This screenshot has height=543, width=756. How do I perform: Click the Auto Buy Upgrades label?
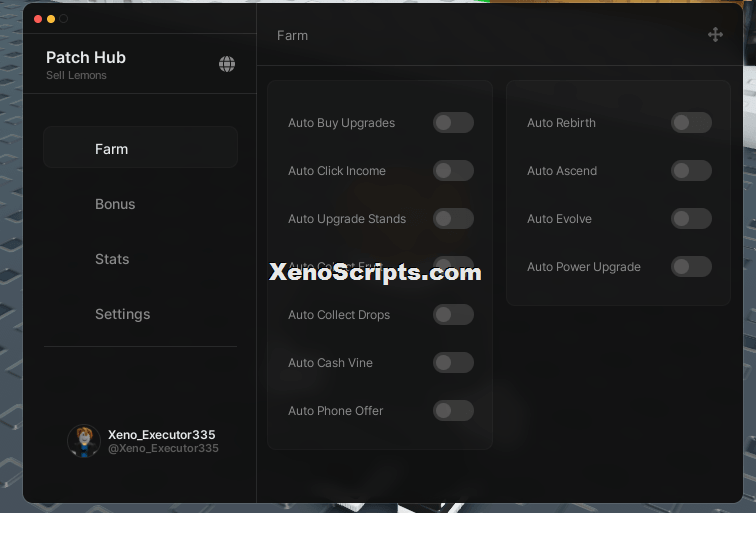tap(341, 123)
